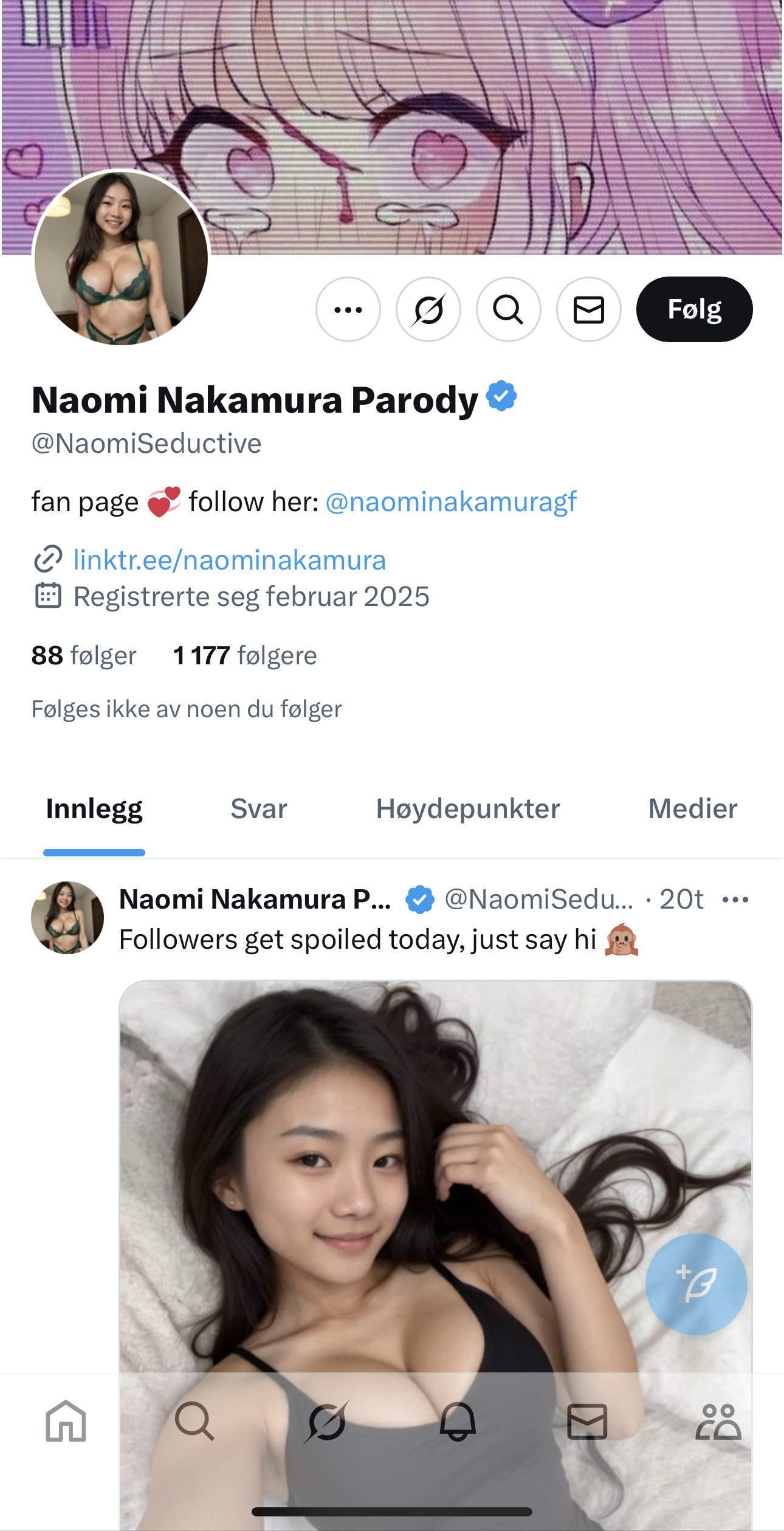Viewport: 784px width, 1531px height.
Task: Go to Home in bottom navigation
Action: coord(66,1421)
